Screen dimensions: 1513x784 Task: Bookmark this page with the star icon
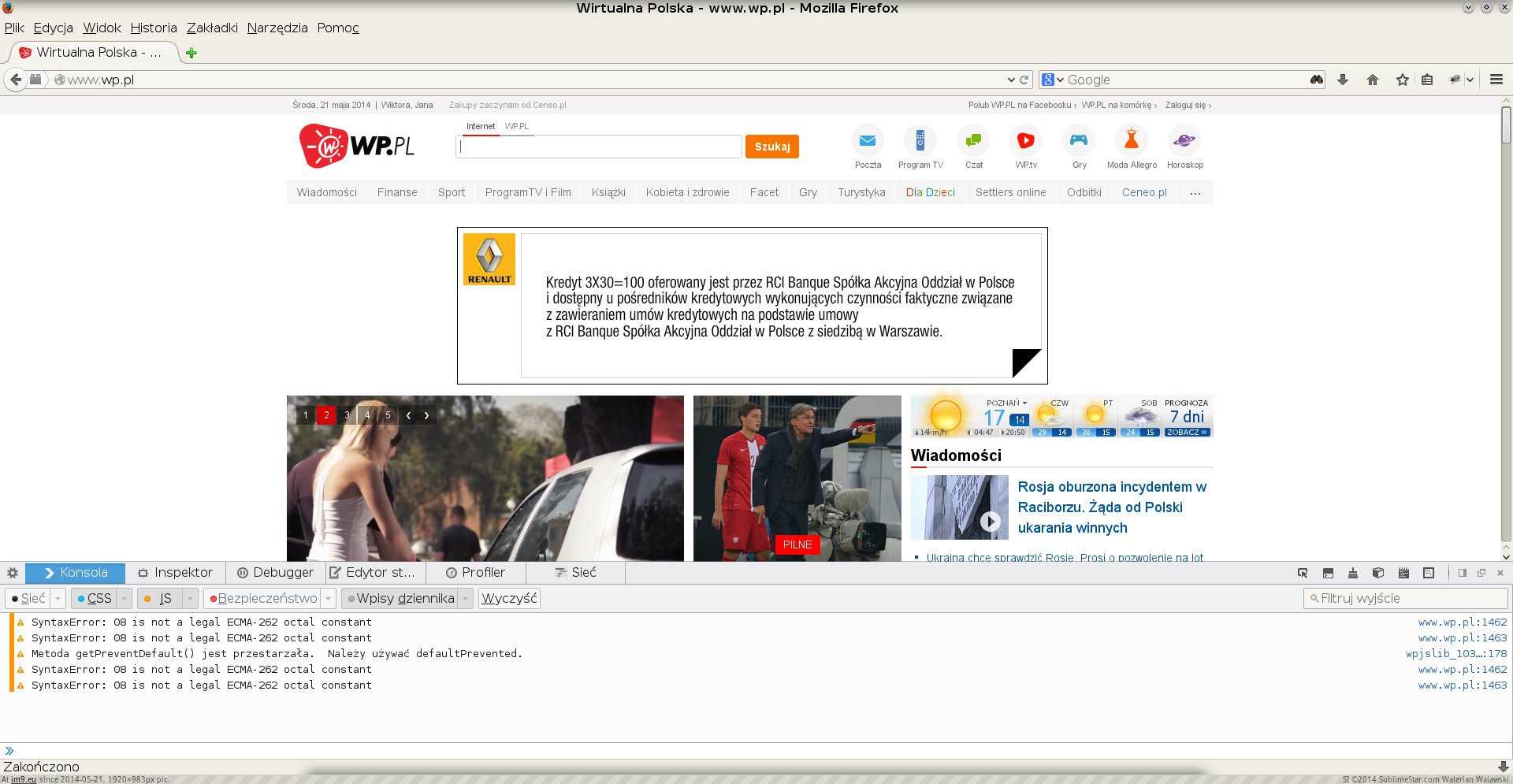coord(1402,80)
